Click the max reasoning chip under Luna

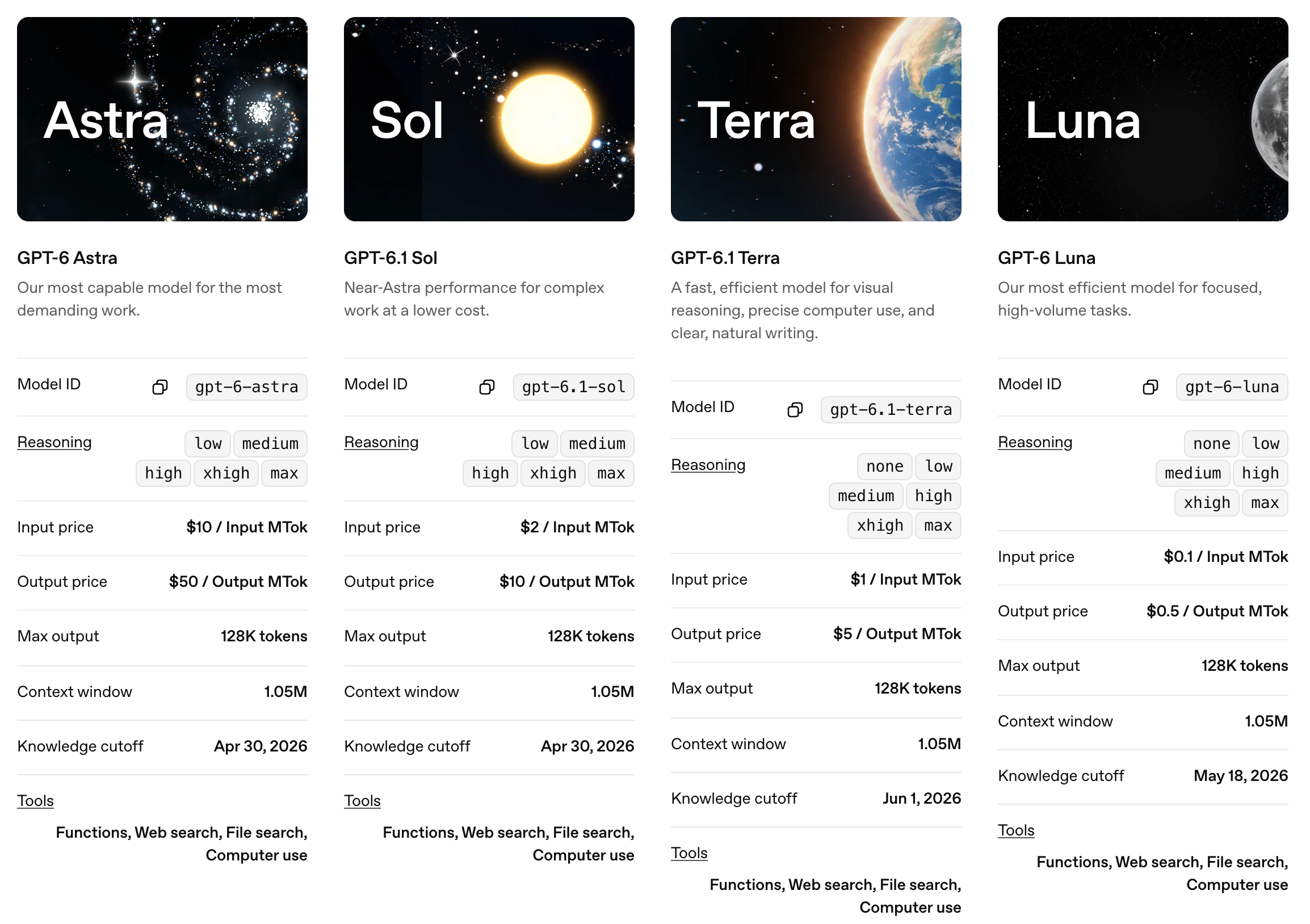click(1265, 503)
